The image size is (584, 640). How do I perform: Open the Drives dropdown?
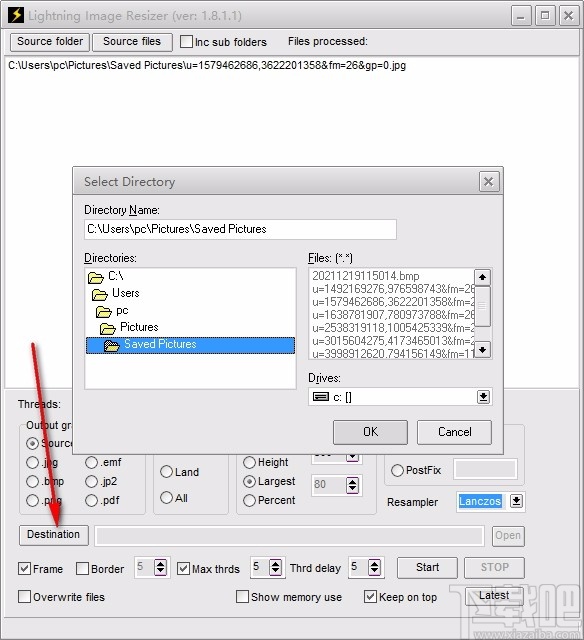click(483, 397)
